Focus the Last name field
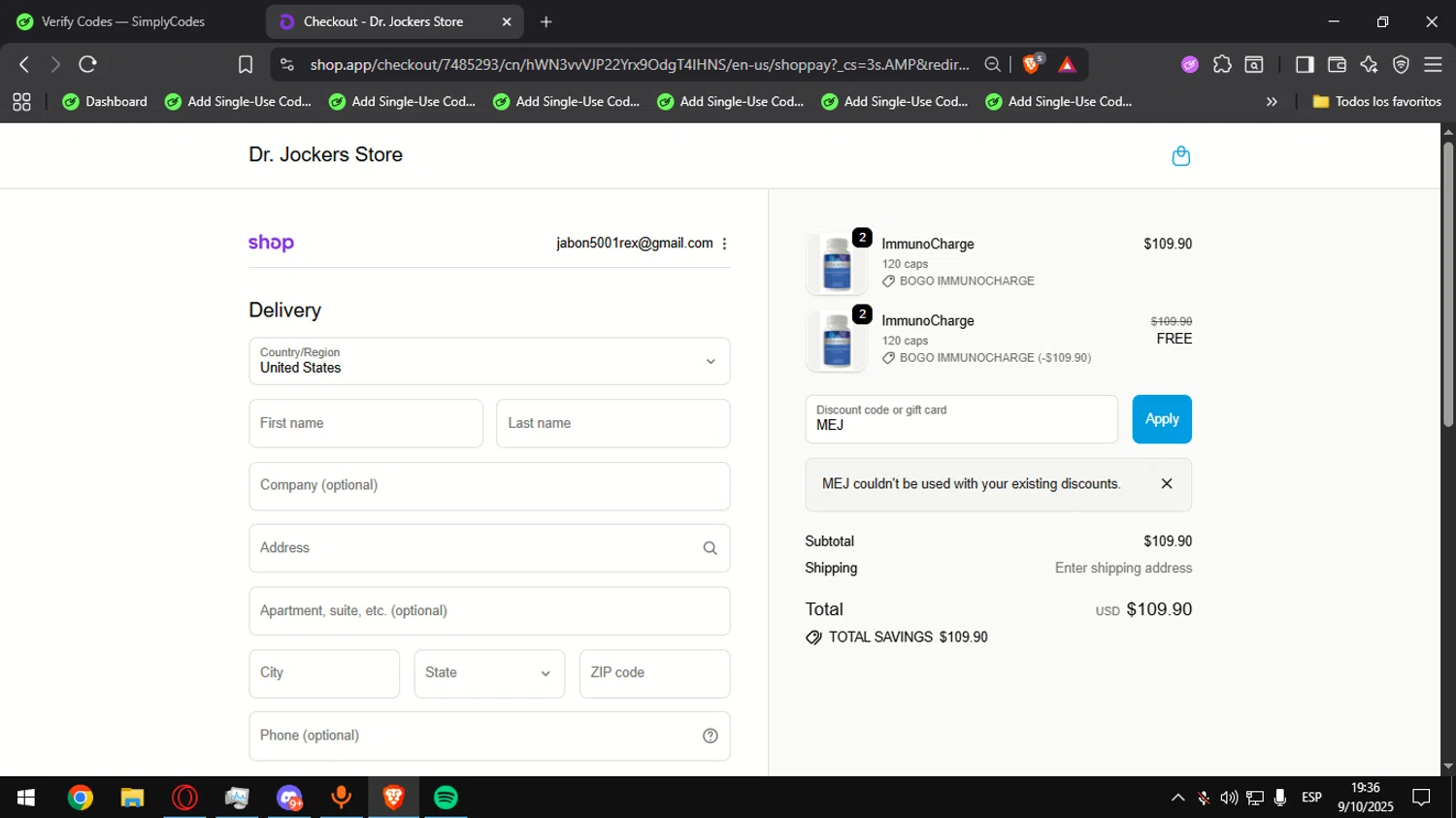The height and width of the screenshot is (818, 1456). [x=613, y=423]
